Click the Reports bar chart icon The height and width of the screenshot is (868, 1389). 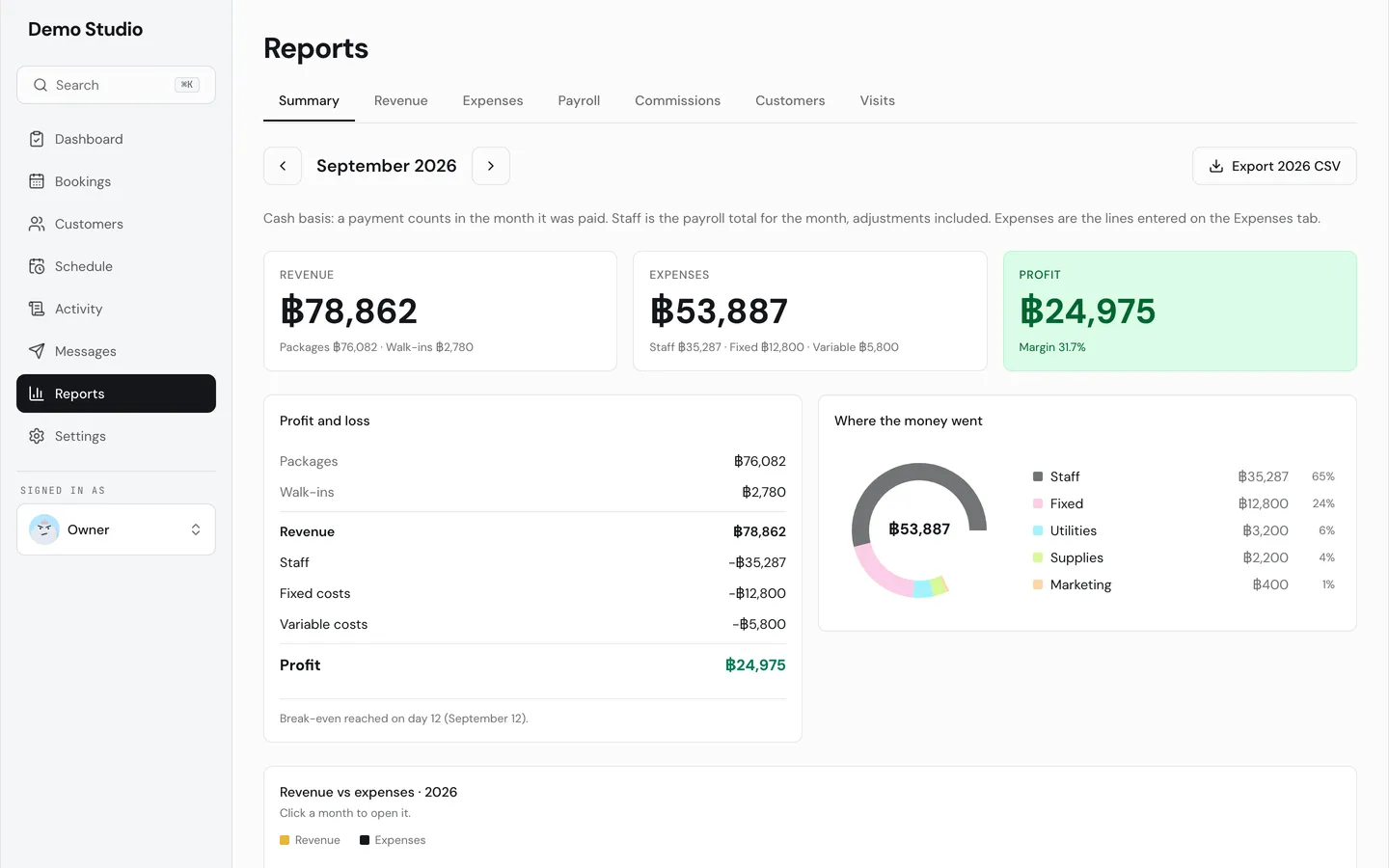point(37,393)
